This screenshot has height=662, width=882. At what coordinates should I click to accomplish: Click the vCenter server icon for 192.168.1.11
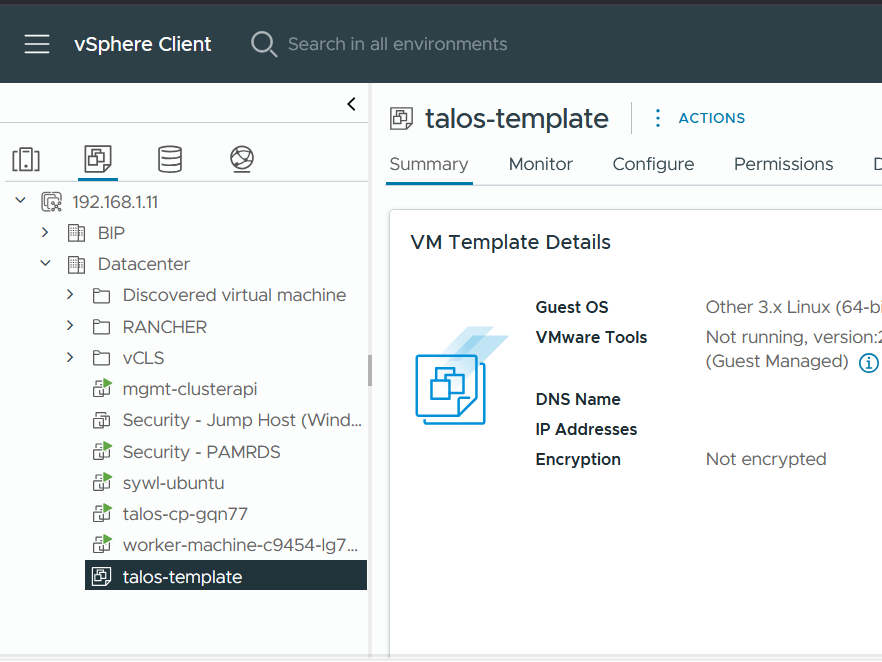click(52, 202)
